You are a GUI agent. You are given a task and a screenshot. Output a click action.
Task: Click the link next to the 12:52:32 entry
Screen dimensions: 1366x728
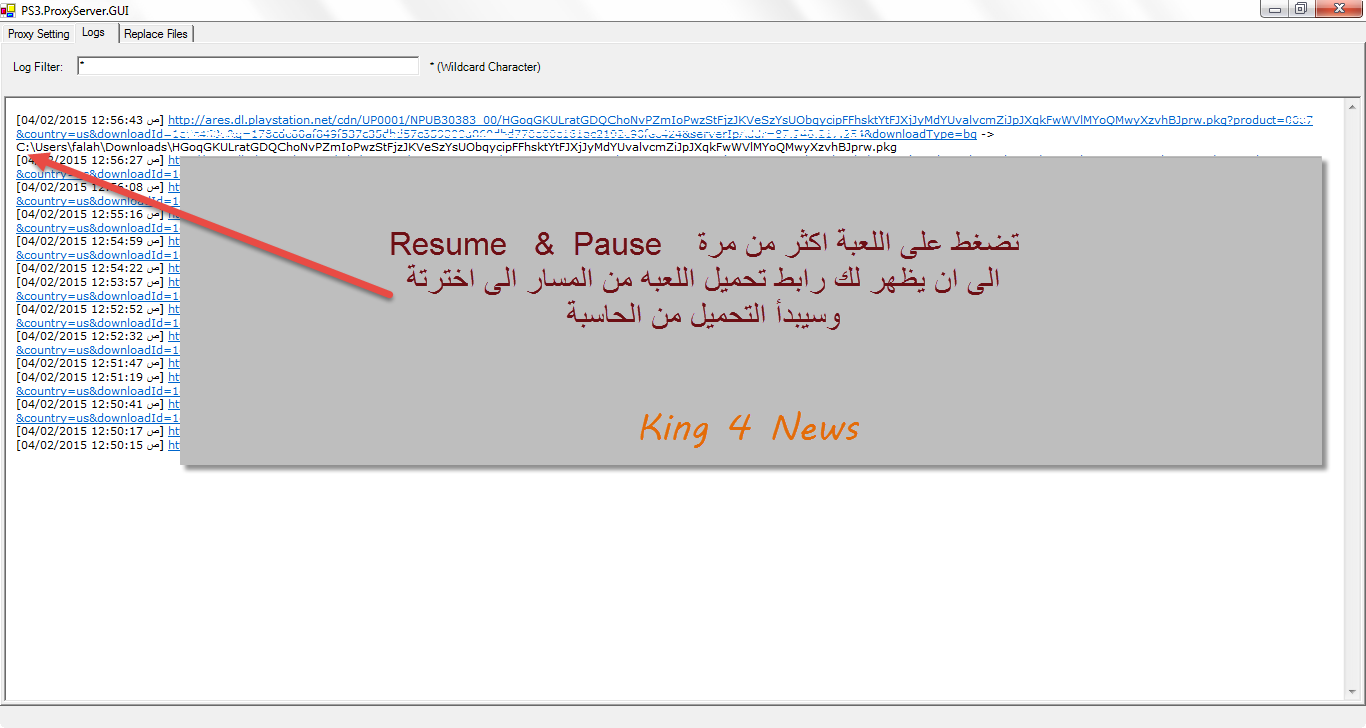173,336
